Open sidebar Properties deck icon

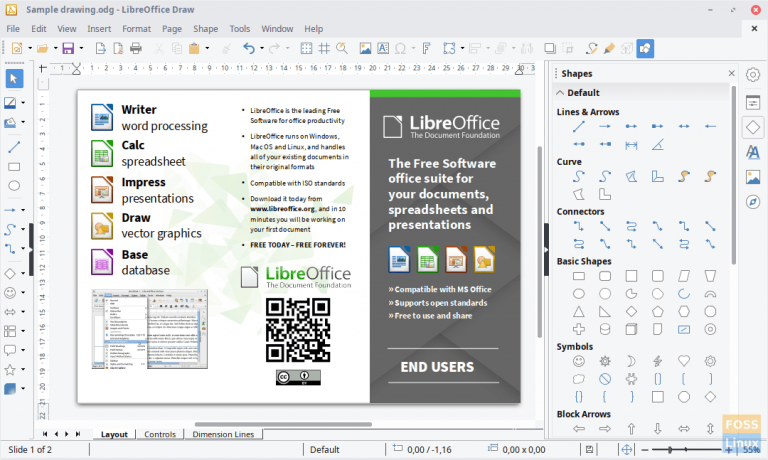pos(753,102)
